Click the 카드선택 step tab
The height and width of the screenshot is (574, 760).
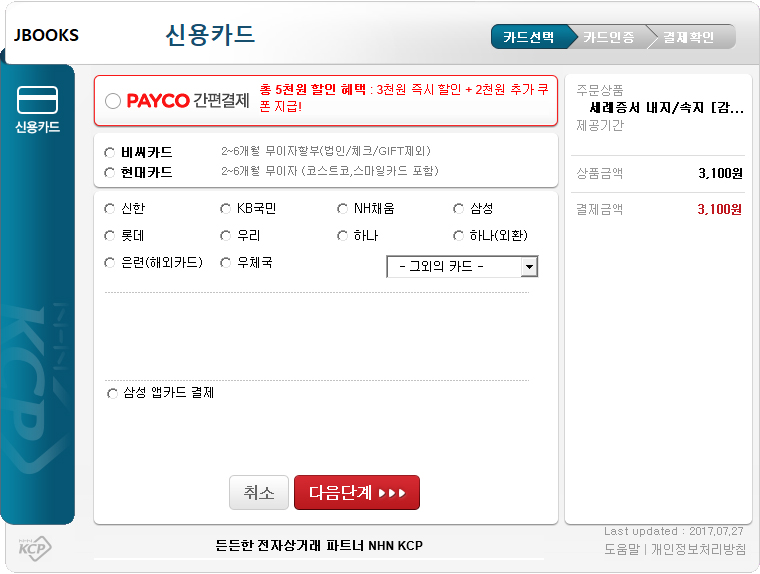tap(529, 37)
